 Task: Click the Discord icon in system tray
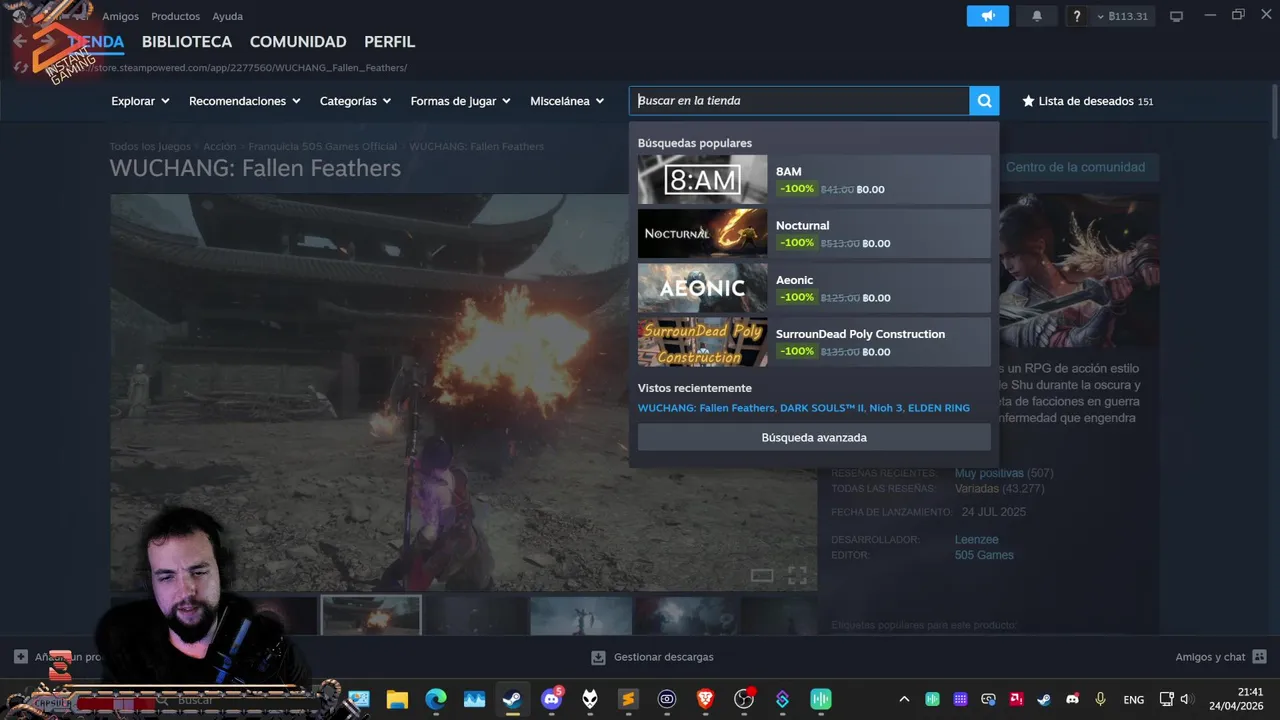click(1072, 699)
